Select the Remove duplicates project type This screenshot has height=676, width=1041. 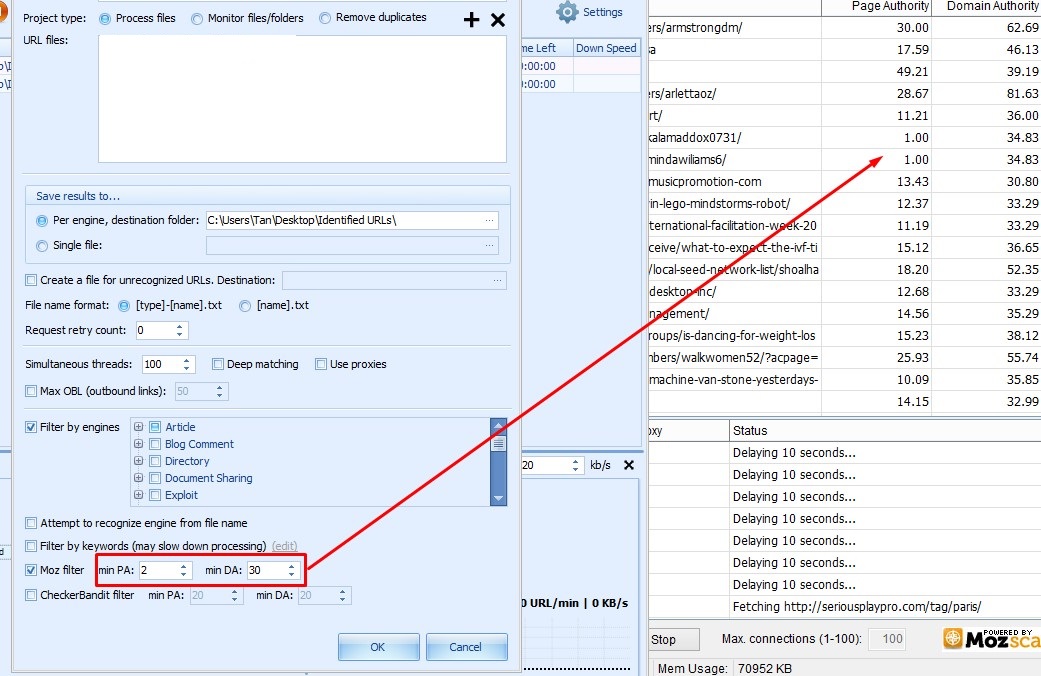coord(325,18)
